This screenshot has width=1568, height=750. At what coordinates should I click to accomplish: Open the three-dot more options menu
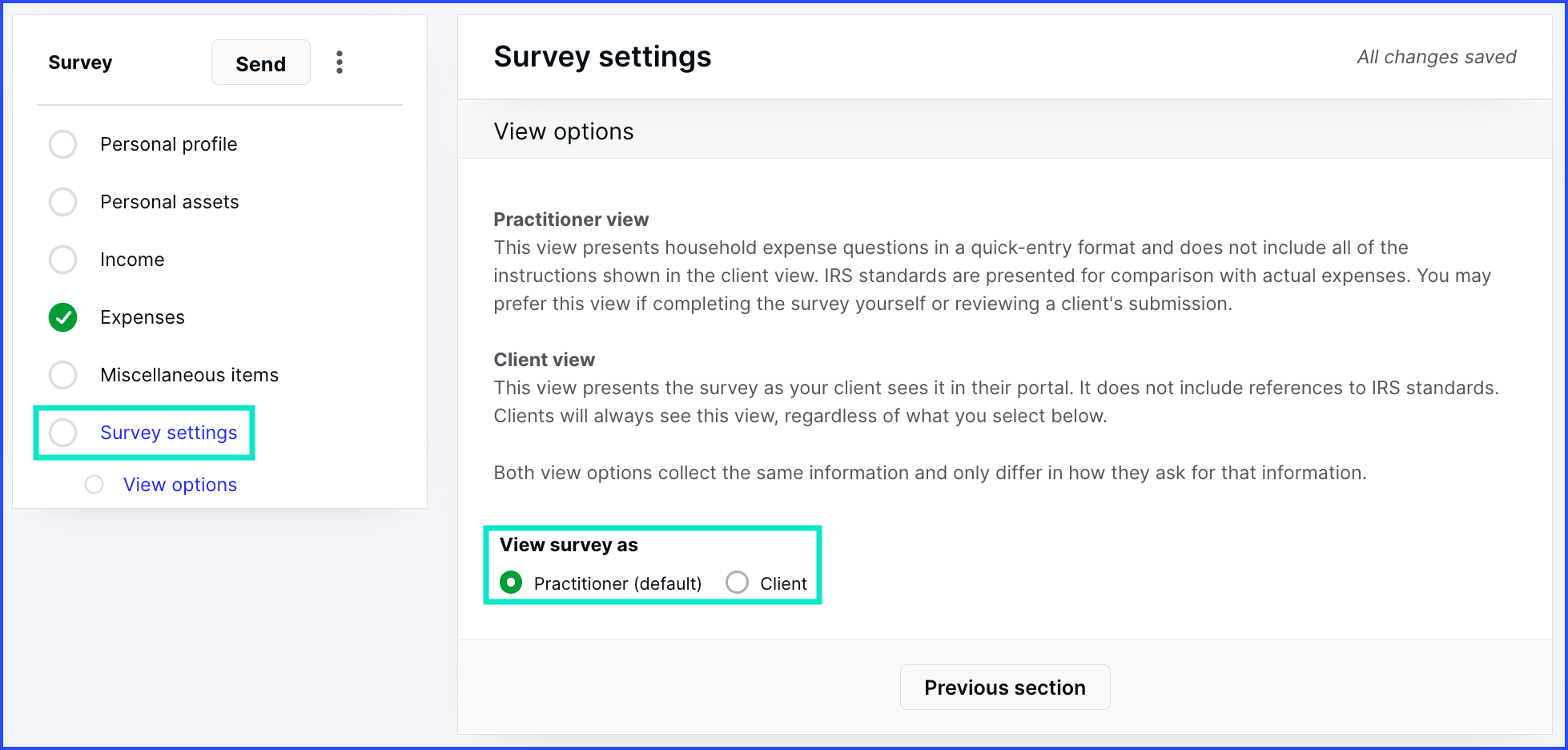click(x=340, y=62)
